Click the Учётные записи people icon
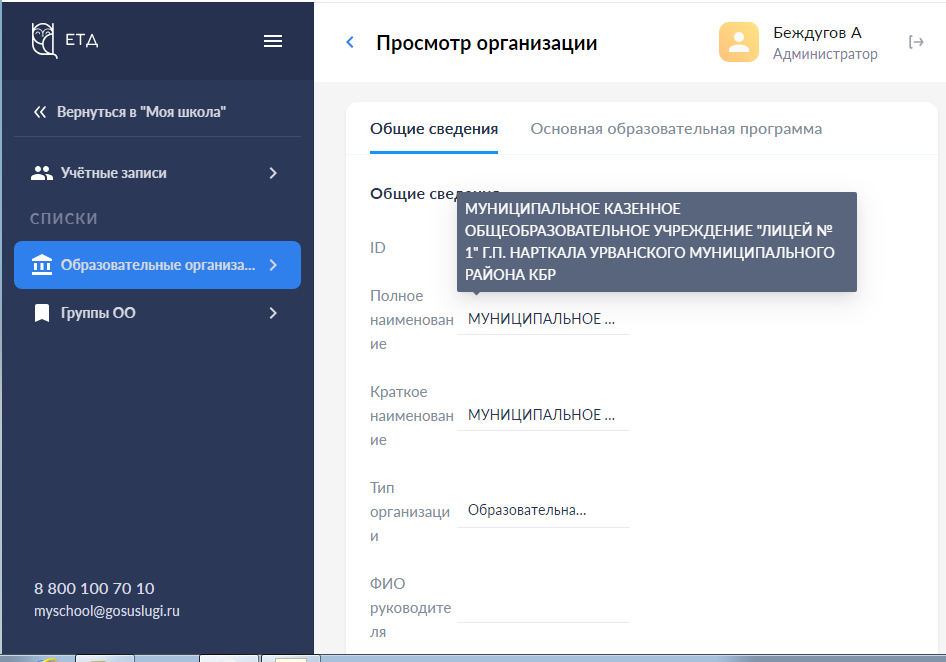The height and width of the screenshot is (662, 946). [42, 173]
